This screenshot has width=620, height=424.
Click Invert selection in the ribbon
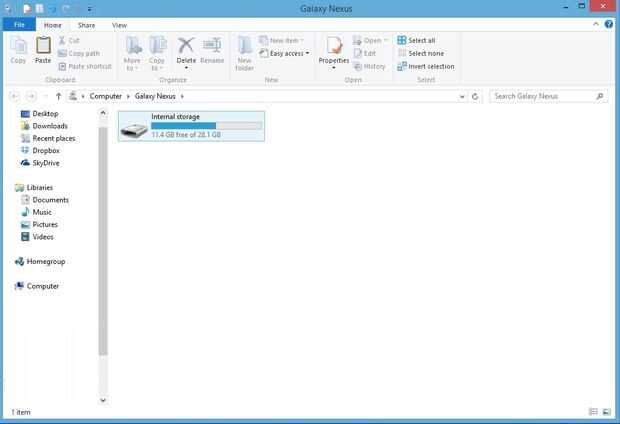[x=425, y=66]
